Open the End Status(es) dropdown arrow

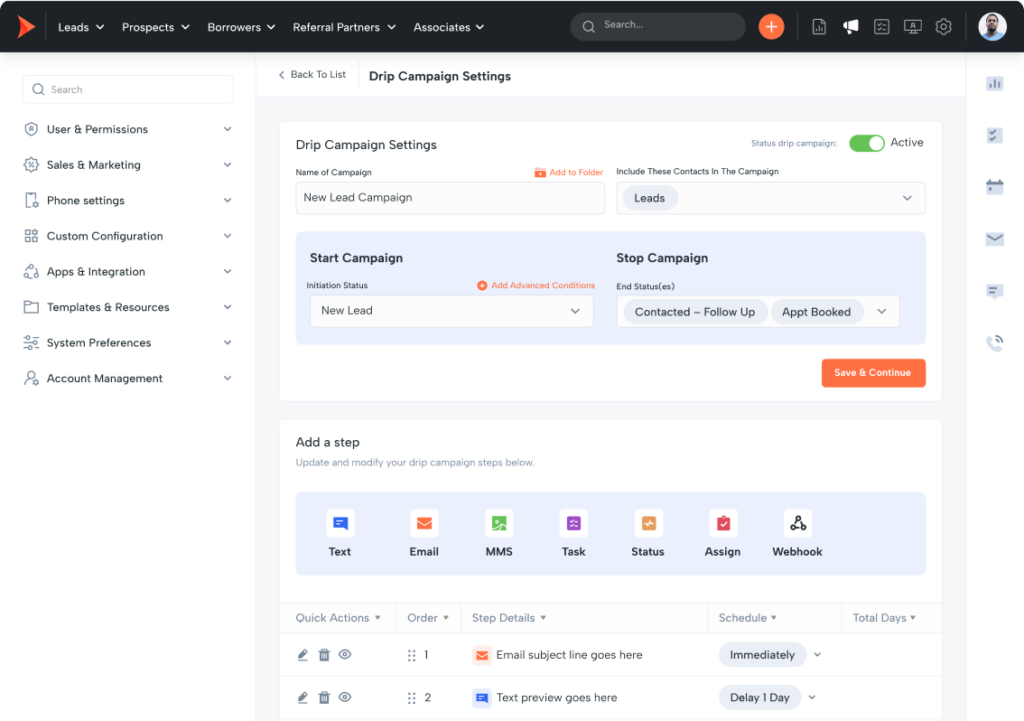pos(882,312)
